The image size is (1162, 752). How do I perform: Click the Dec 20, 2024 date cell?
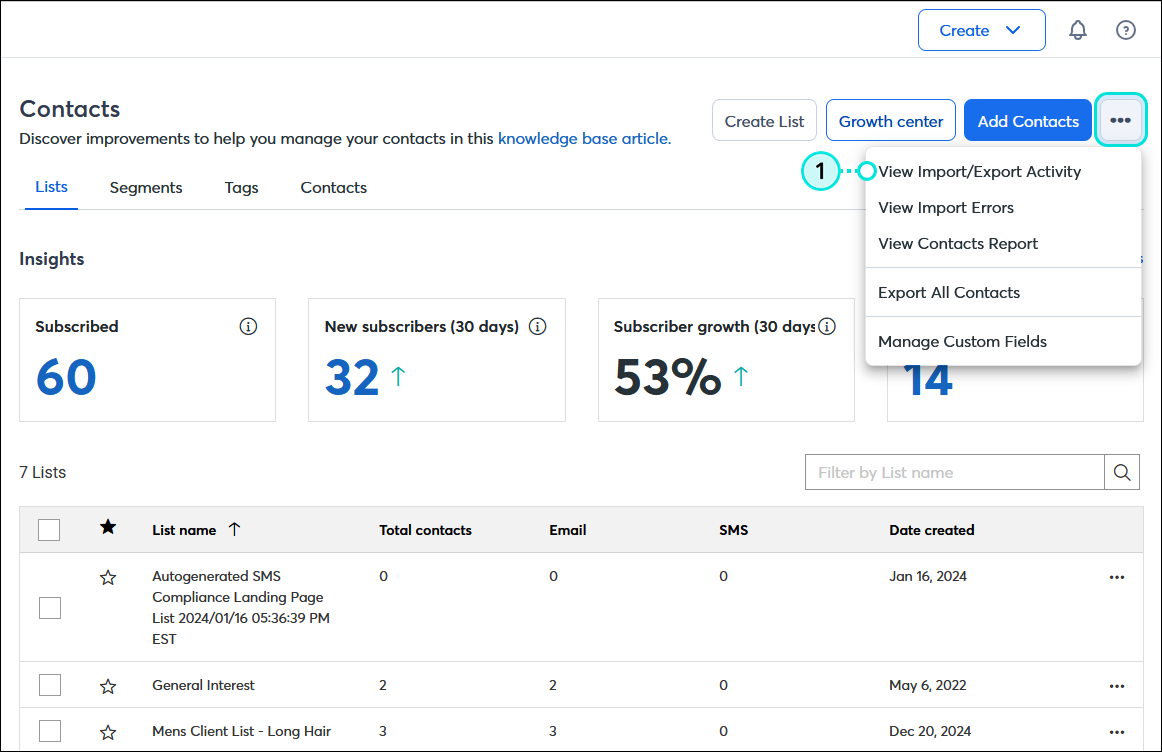pyautogui.click(x=930, y=731)
